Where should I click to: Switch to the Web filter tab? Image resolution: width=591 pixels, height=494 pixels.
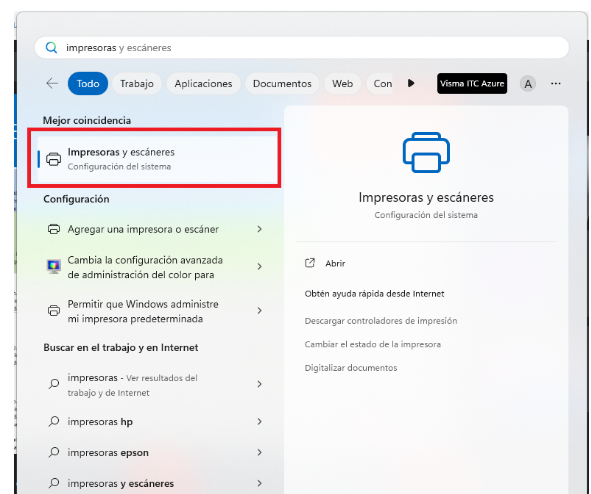(342, 84)
